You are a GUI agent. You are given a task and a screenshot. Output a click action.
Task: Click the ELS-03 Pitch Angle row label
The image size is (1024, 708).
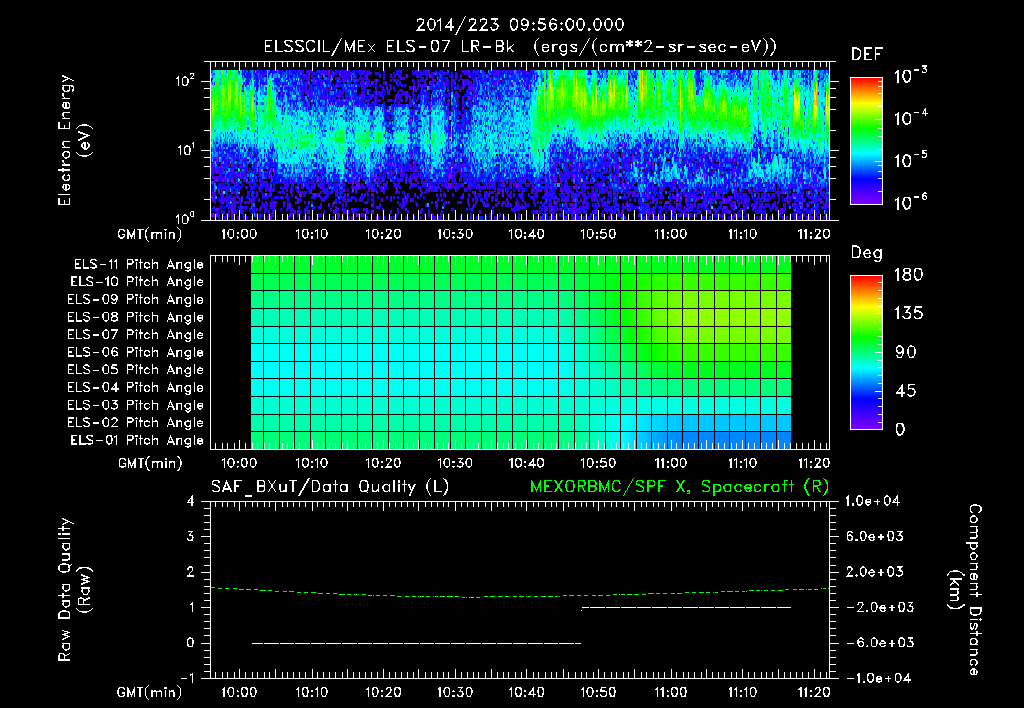click(x=136, y=406)
